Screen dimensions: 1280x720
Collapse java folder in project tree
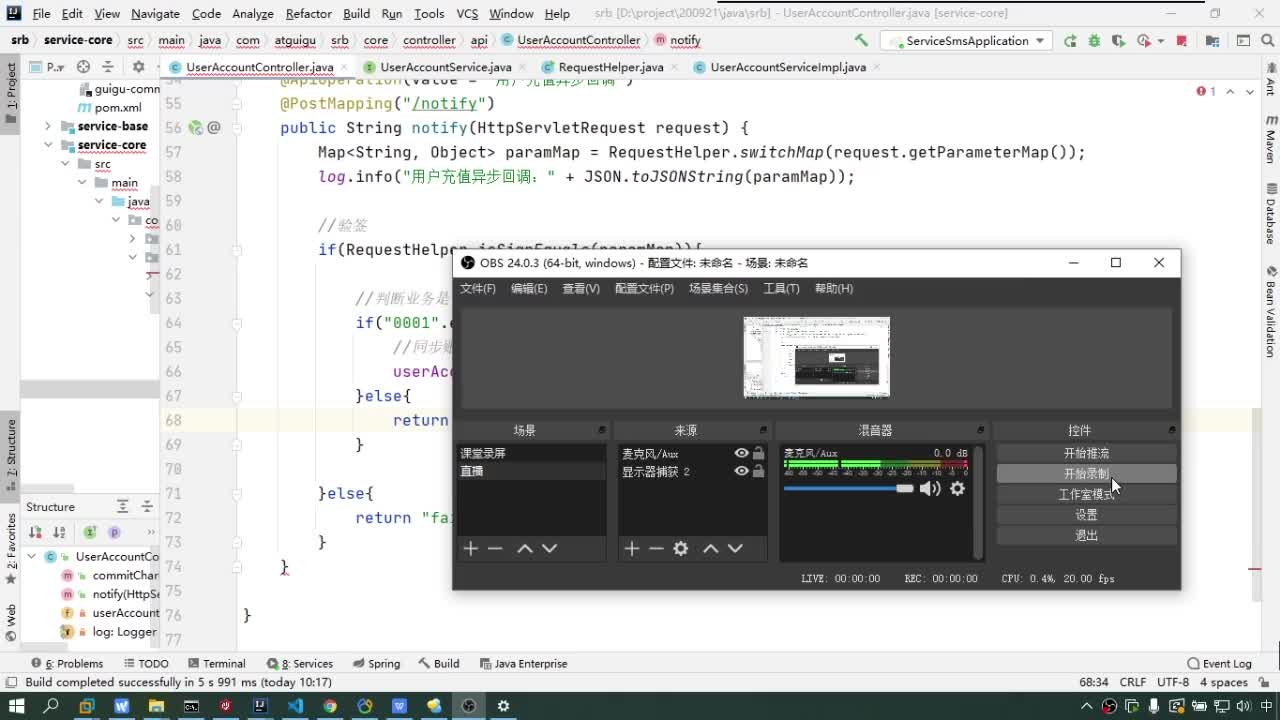coord(99,201)
